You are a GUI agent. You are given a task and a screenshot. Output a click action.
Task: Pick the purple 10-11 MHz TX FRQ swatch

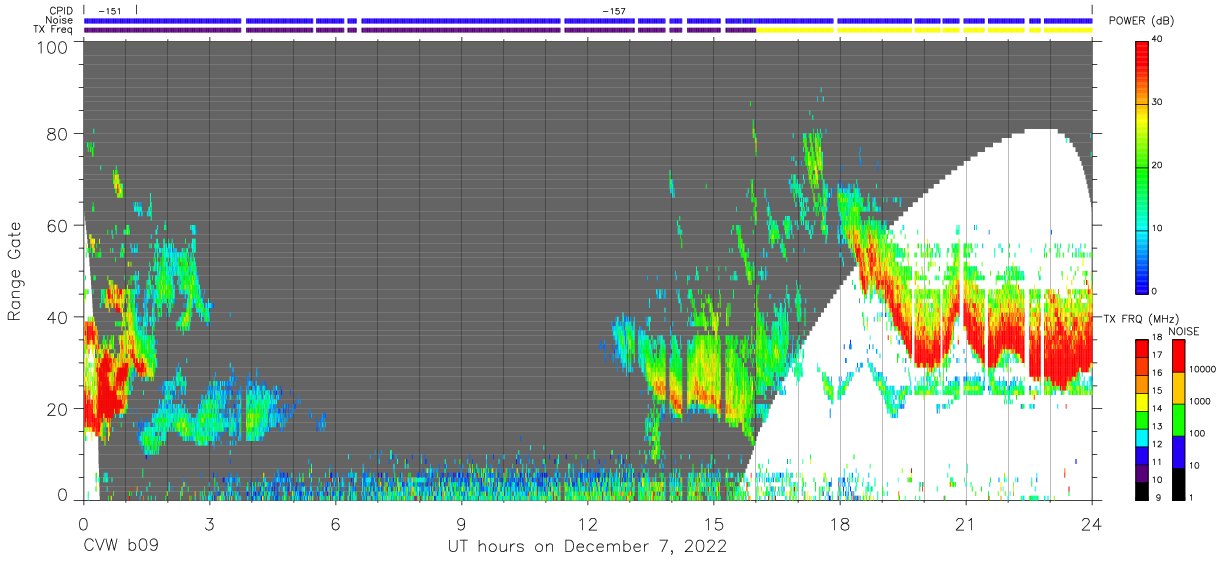point(1142,472)
